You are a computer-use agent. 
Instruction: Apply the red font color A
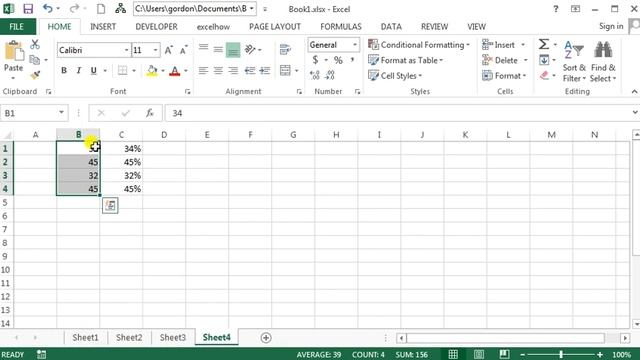click(175, 71)
